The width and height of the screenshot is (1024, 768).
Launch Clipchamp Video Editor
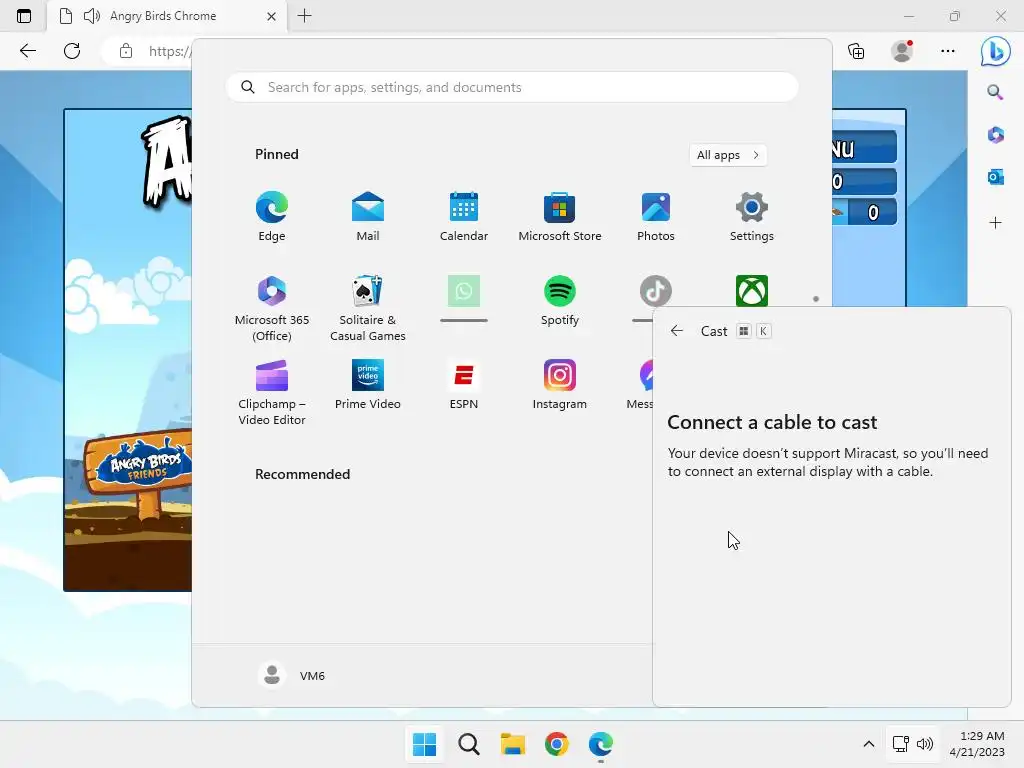tap(272, 392)
